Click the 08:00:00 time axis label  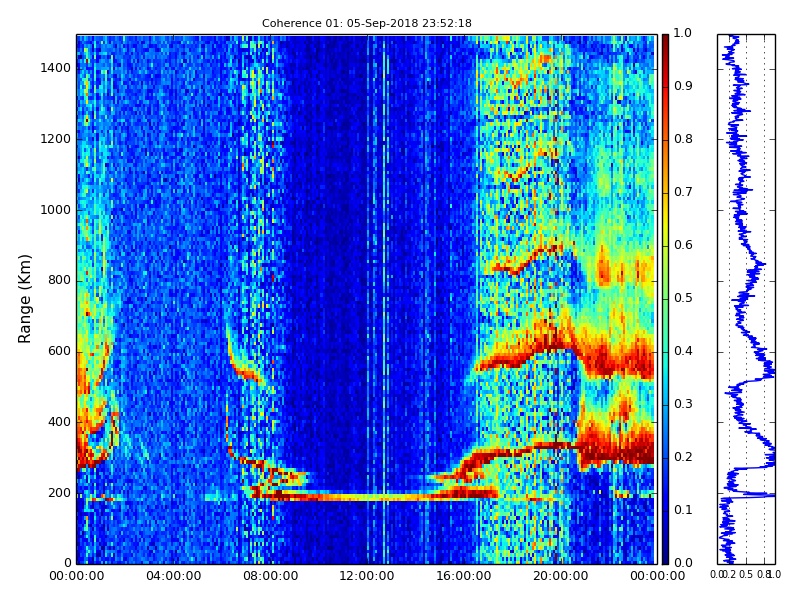[x=270, y=576]
